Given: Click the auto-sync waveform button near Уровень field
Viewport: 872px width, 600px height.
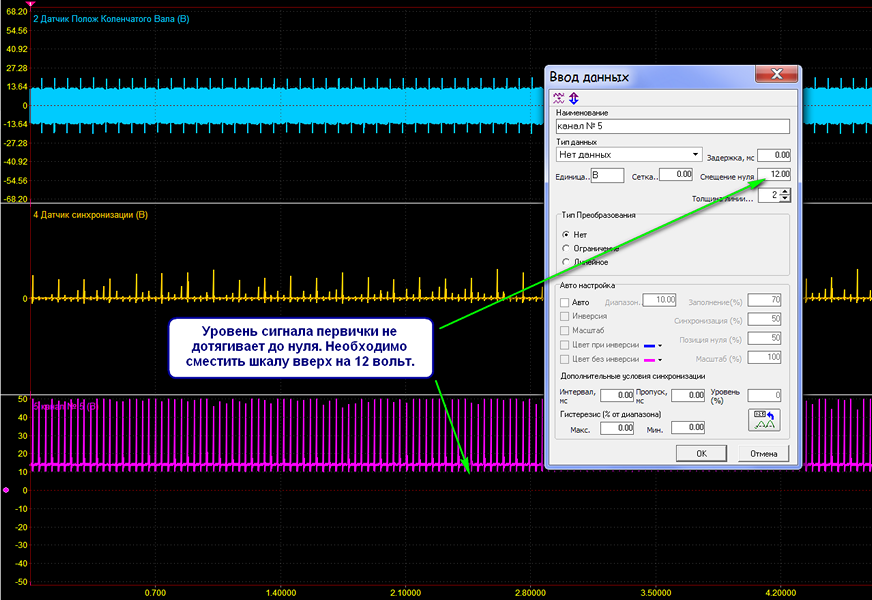Looking at the screenshot, I should 764,420.
